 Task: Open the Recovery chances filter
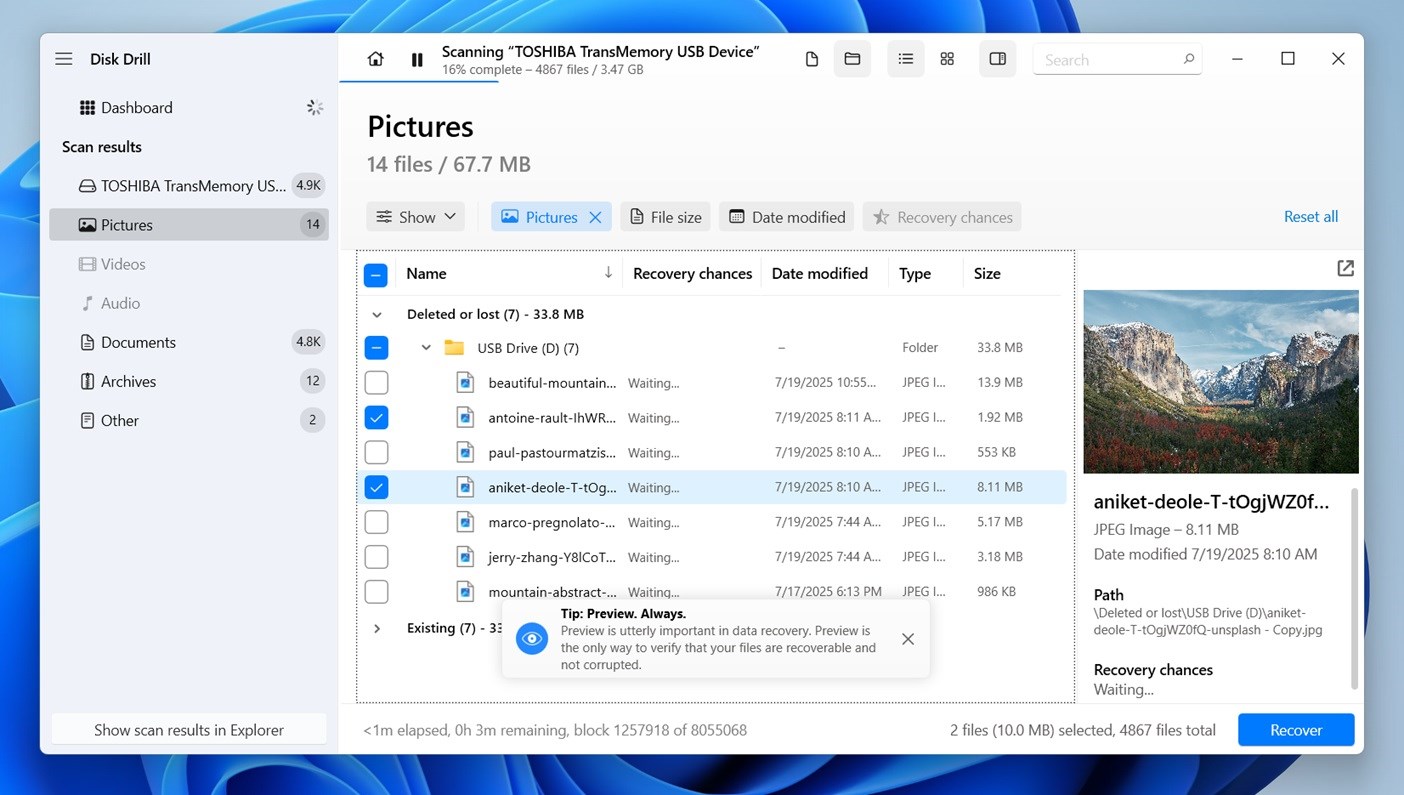[942, 217]
